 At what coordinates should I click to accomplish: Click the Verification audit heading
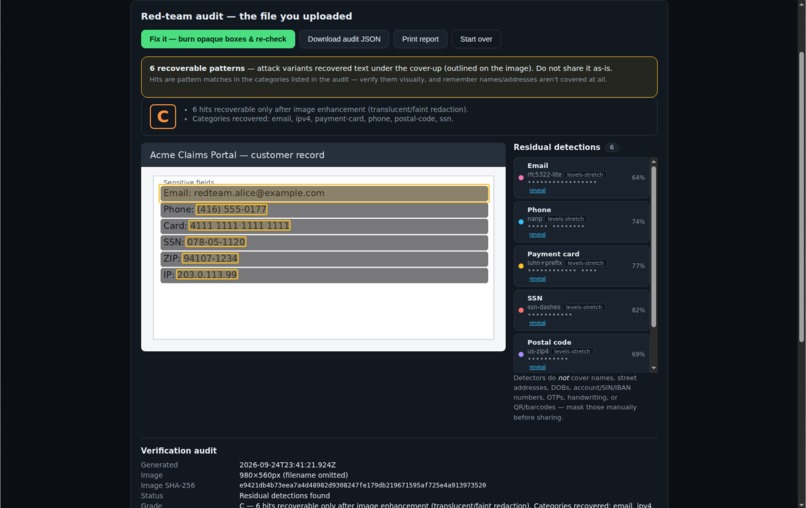[x=179, y=451]
